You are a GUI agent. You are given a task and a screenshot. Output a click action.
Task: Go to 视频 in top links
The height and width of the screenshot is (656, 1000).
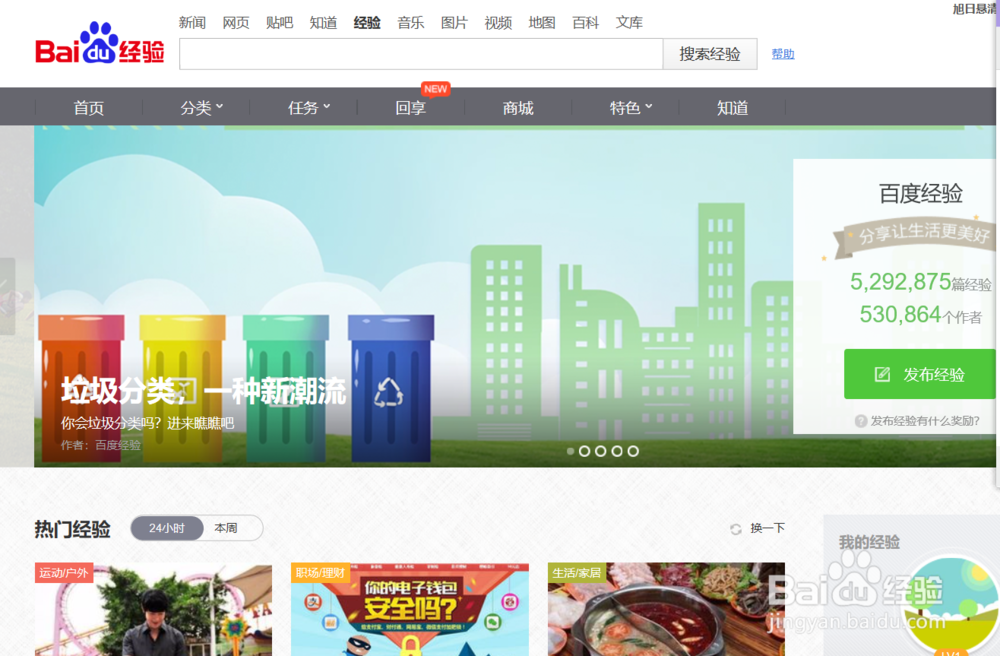pyautogui.click(x=498, y=23)
